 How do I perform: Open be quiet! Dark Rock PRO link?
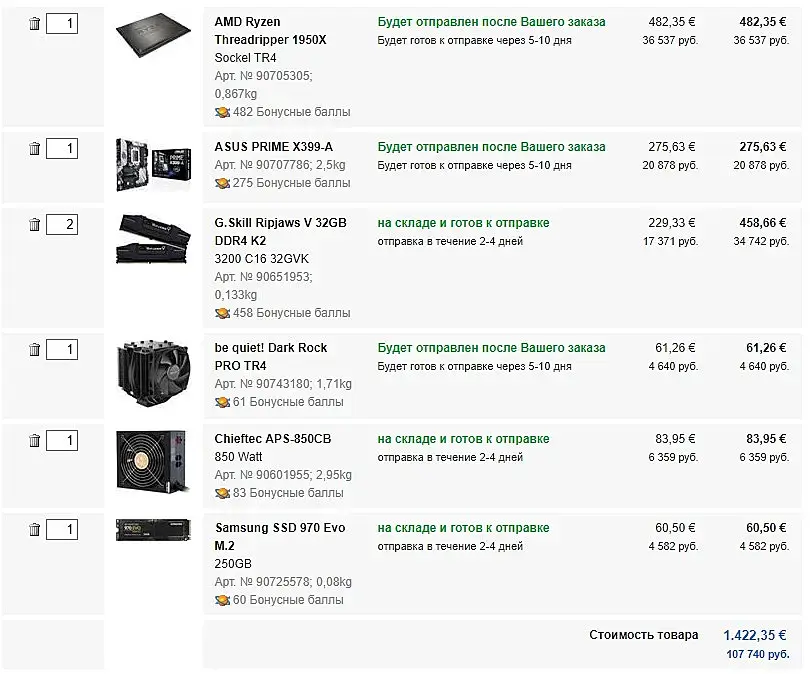[x=270, y=357]
